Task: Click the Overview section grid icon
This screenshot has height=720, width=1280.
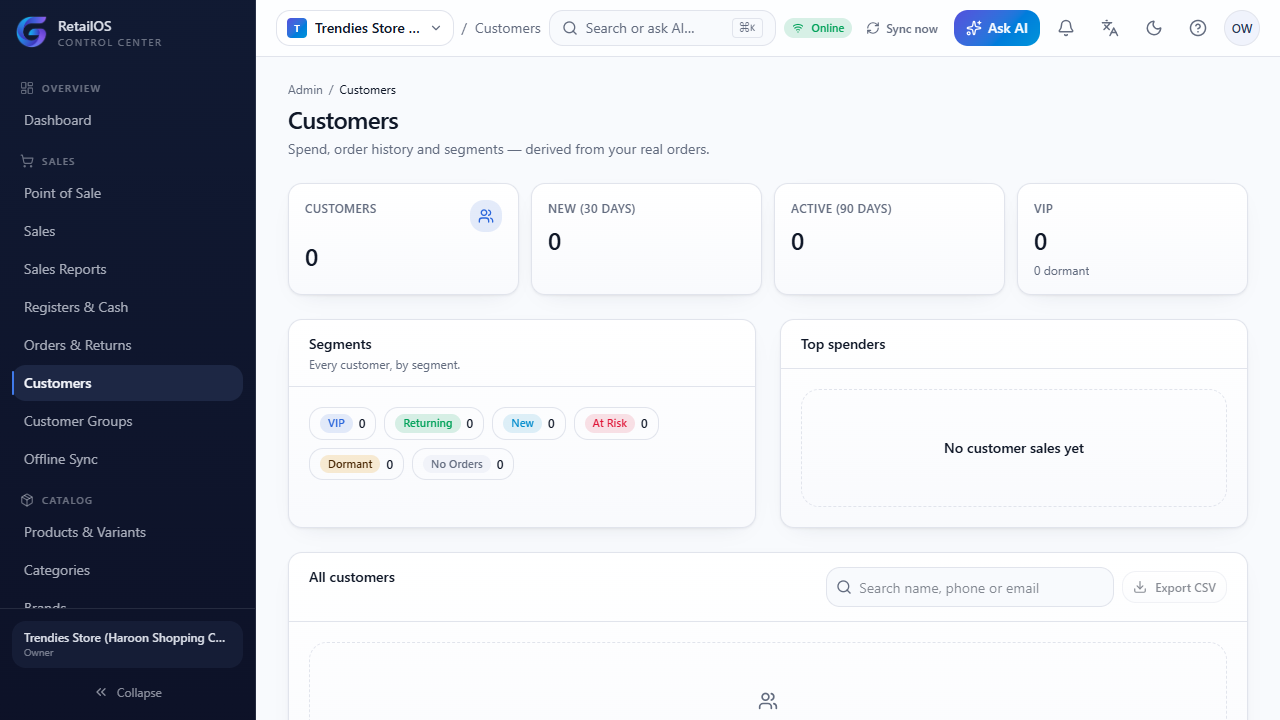Action: (x=27, y=88)
